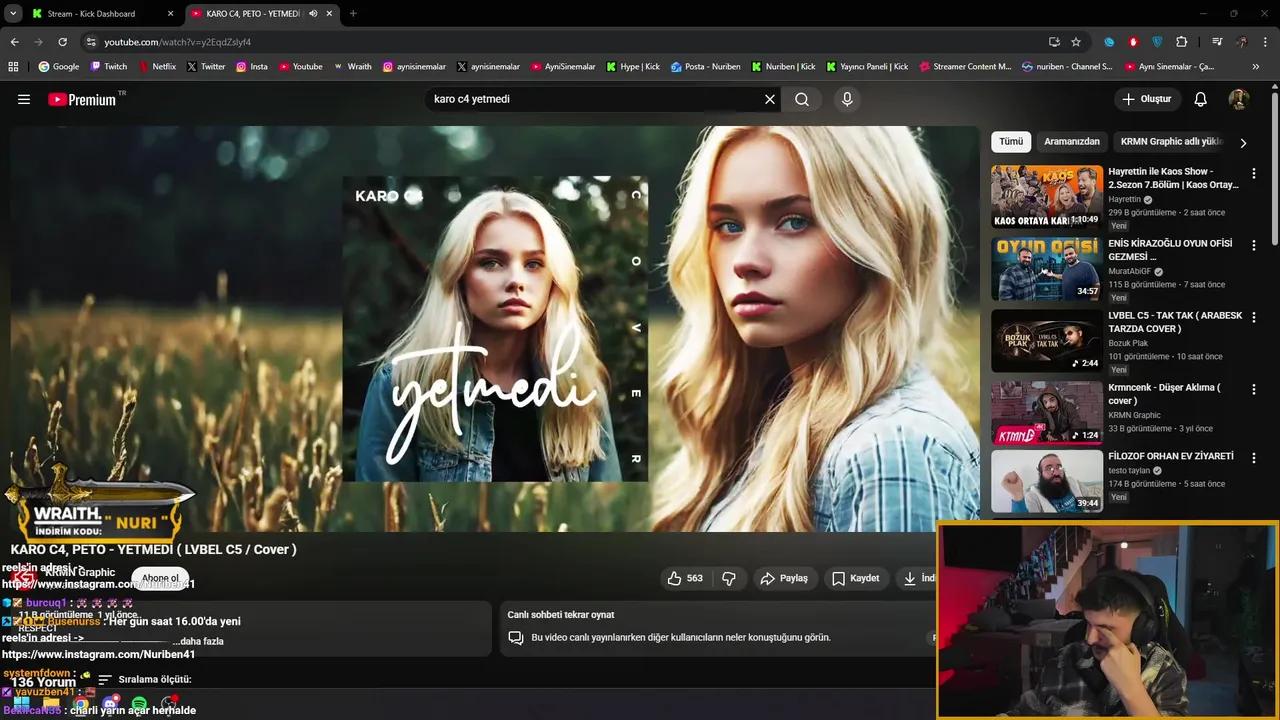Open Discord from the taskbar
Viewport: 1280px width, 720px height.
[x=110, y=703]
